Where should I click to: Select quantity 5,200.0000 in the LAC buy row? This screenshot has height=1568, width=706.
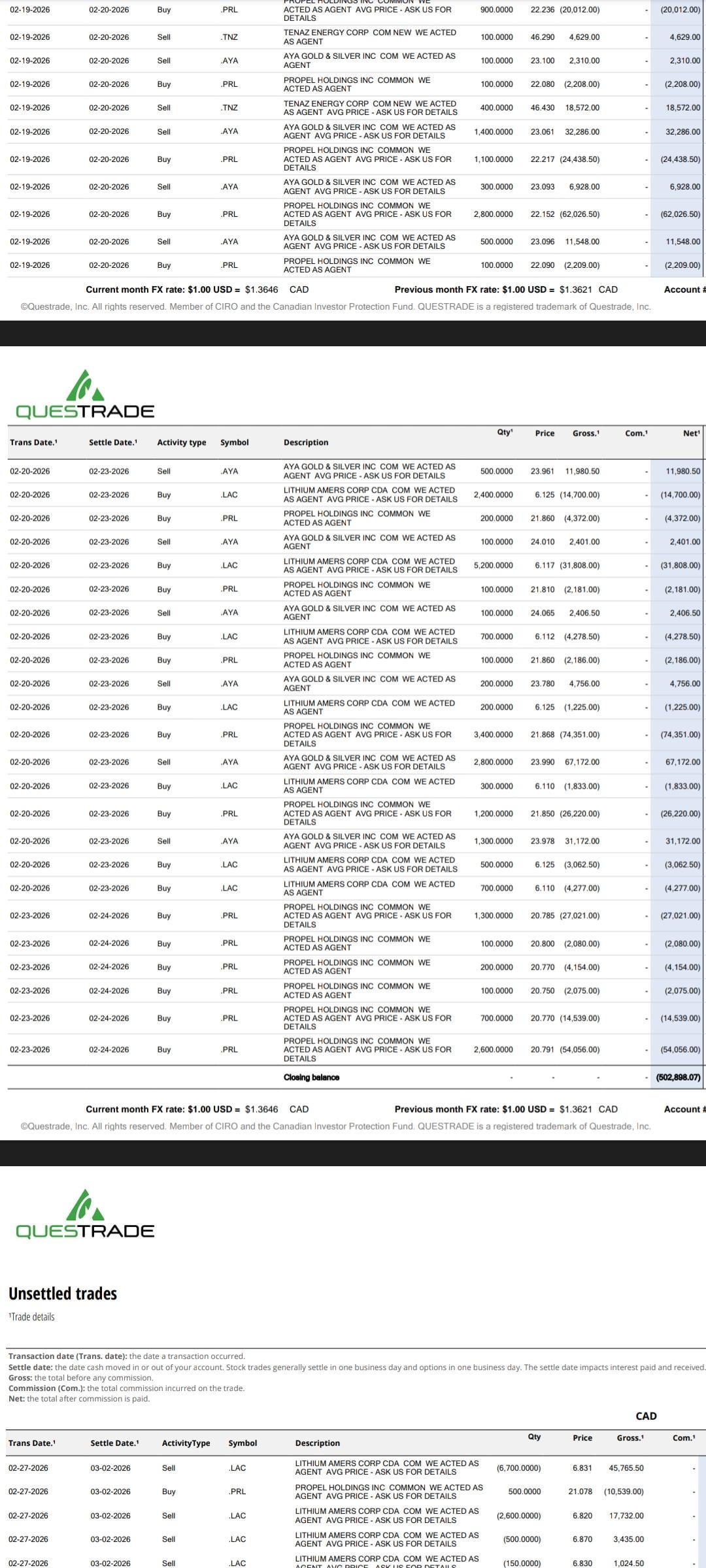493,566
